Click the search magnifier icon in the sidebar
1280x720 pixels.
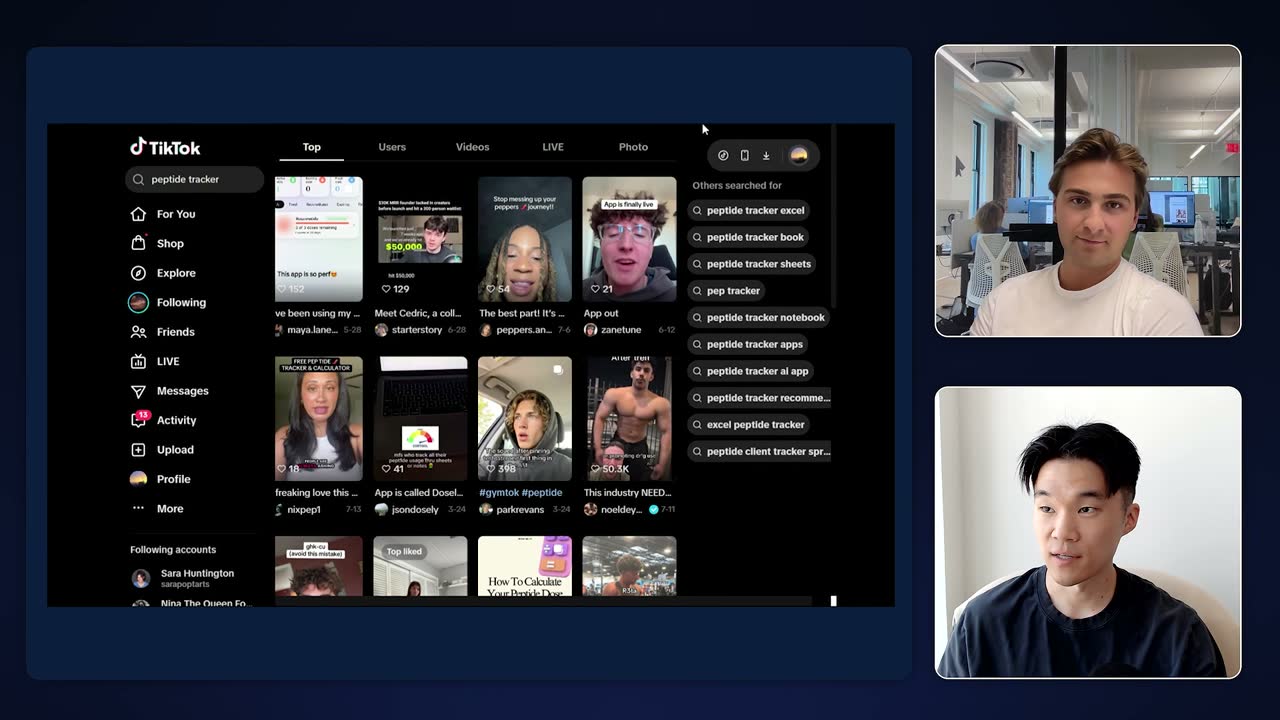click(x=139, y=180)
